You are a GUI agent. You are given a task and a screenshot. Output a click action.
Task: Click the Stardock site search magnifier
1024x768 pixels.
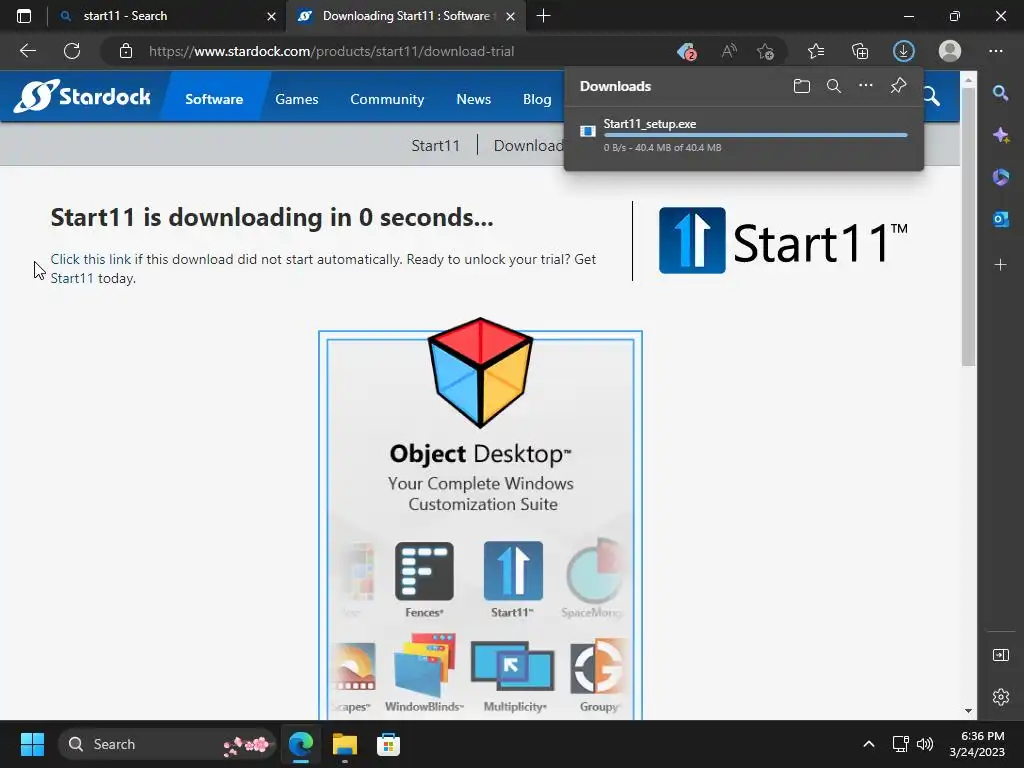tap(932, 97)
